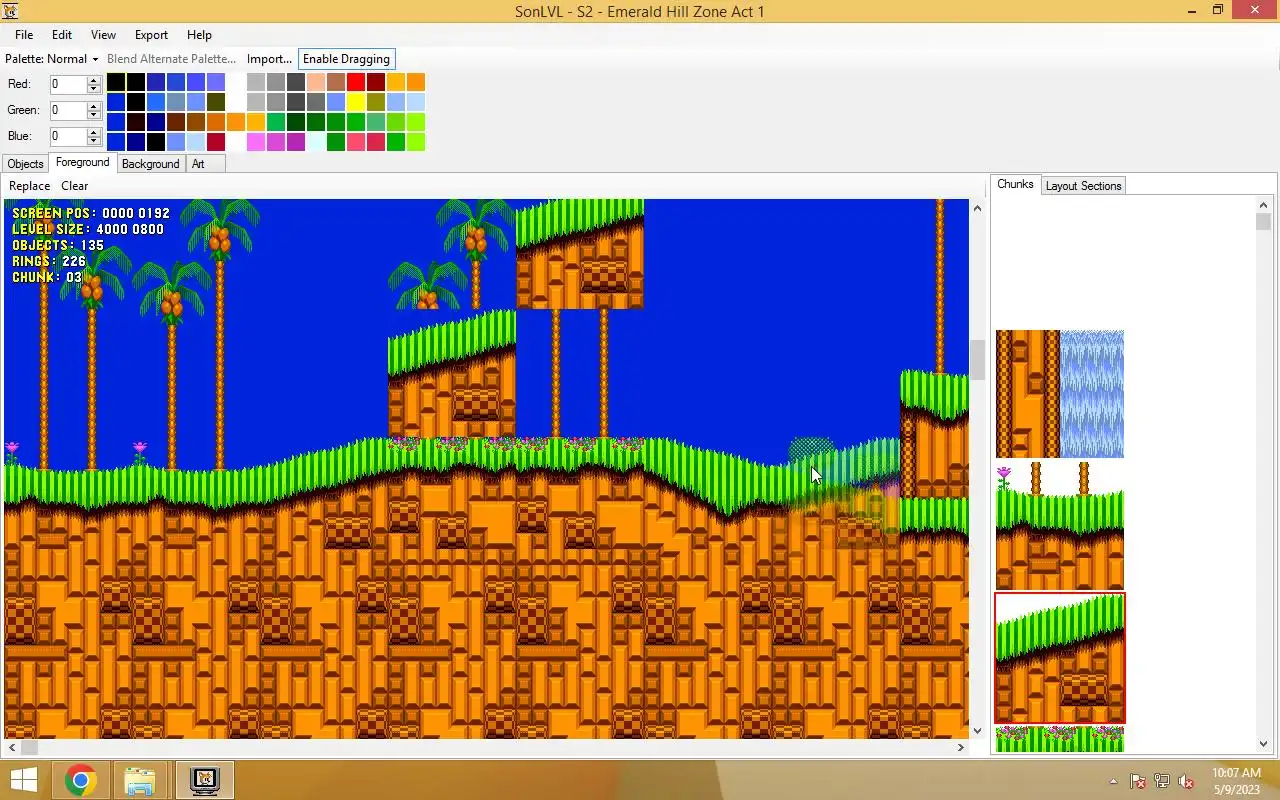
Task: Click the muted volume tray icon
Action: (x=1186, y=781)
